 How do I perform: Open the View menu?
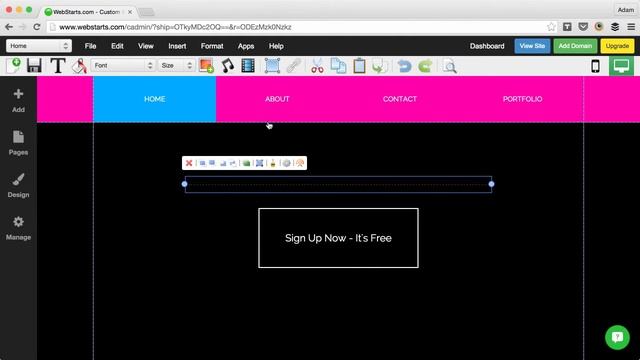[146, 46]
